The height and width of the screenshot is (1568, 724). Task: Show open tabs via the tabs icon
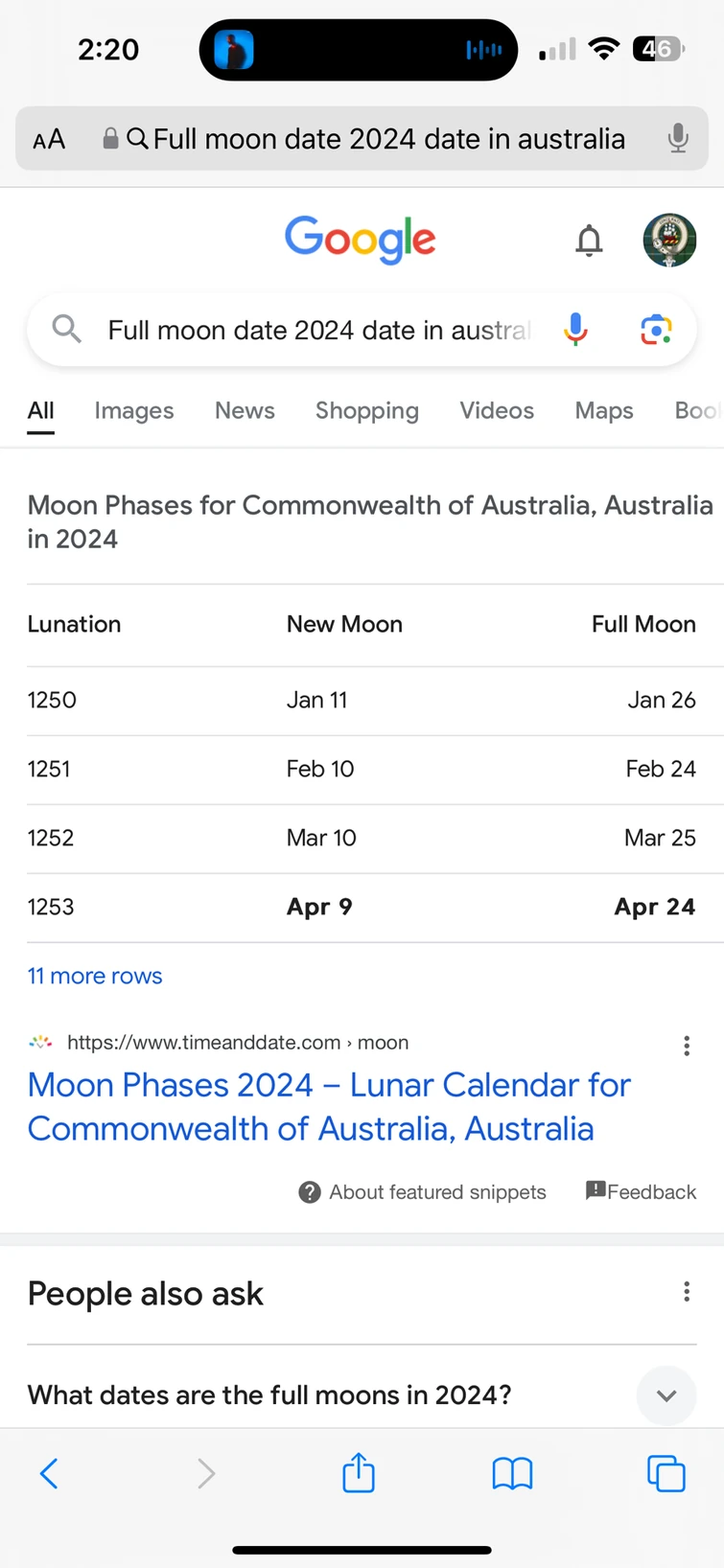(x=666, y=1474)
